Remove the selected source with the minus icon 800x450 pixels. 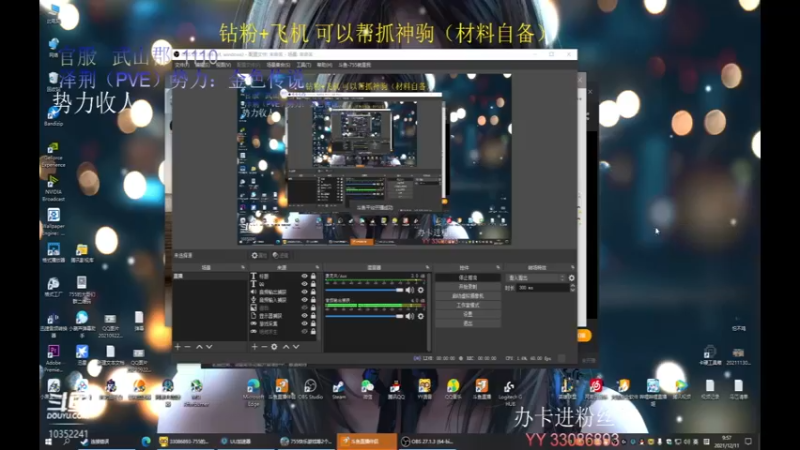point(264,347)
